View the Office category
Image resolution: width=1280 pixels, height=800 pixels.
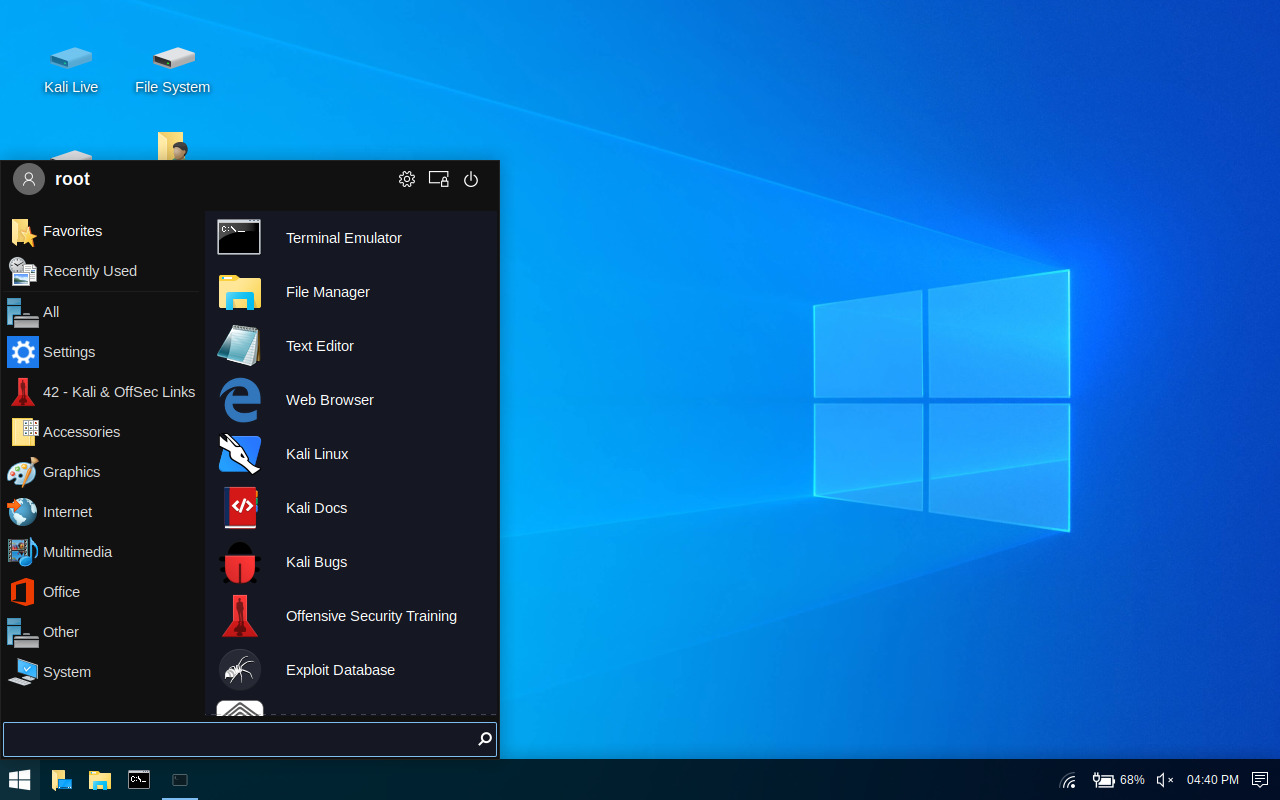pyautogui.click(x=61, y=592)
